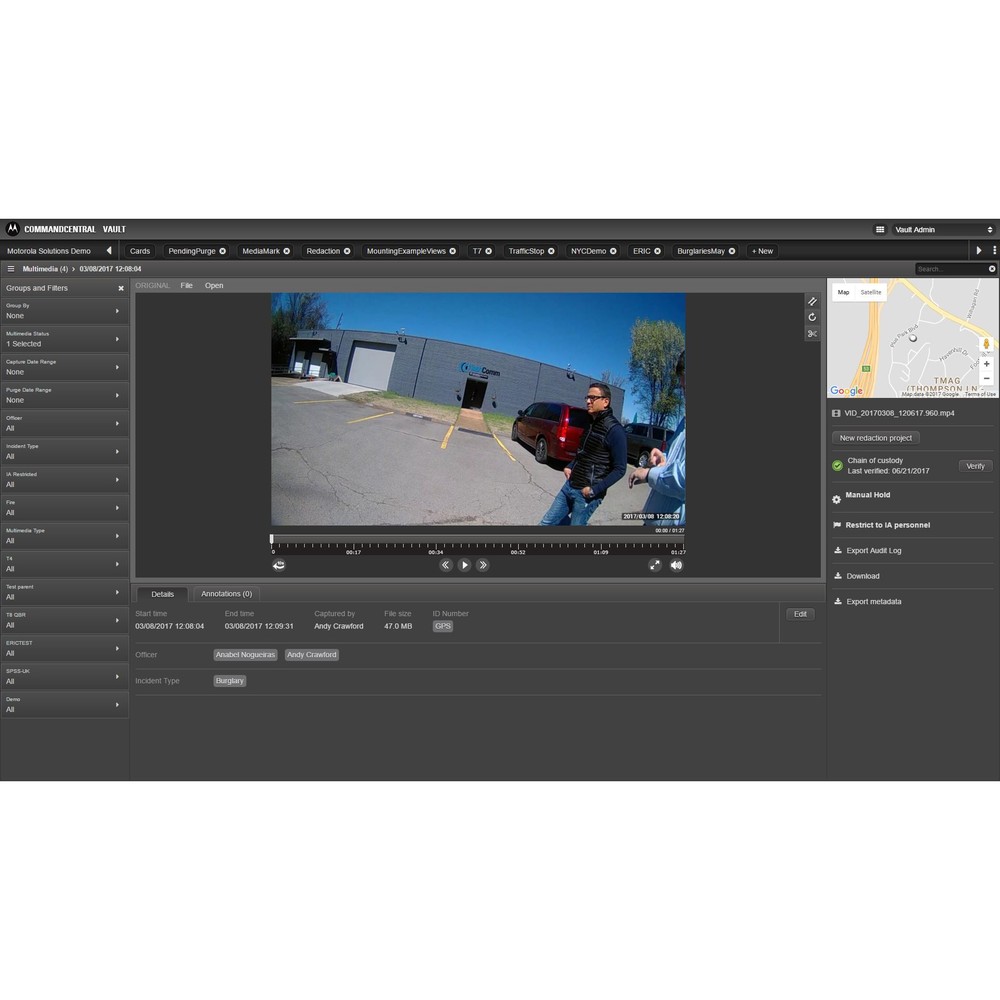Switch the map to Satellite view
The image size is (1000, 1000).
(871, 292)
